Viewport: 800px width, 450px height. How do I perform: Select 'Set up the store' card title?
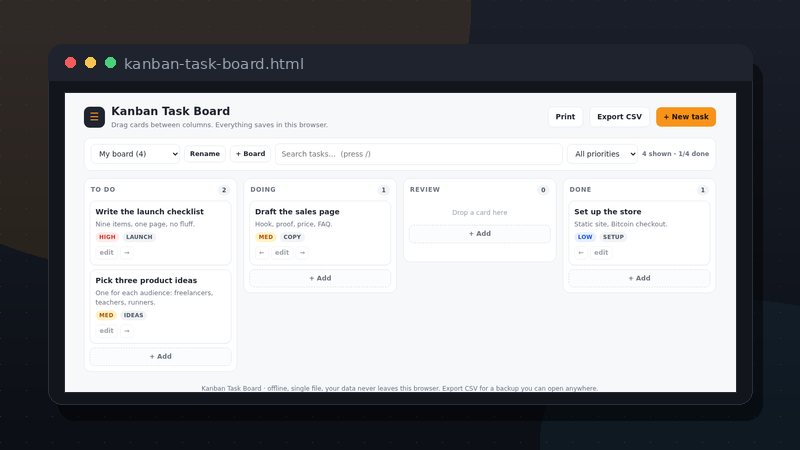click(608, 212)
